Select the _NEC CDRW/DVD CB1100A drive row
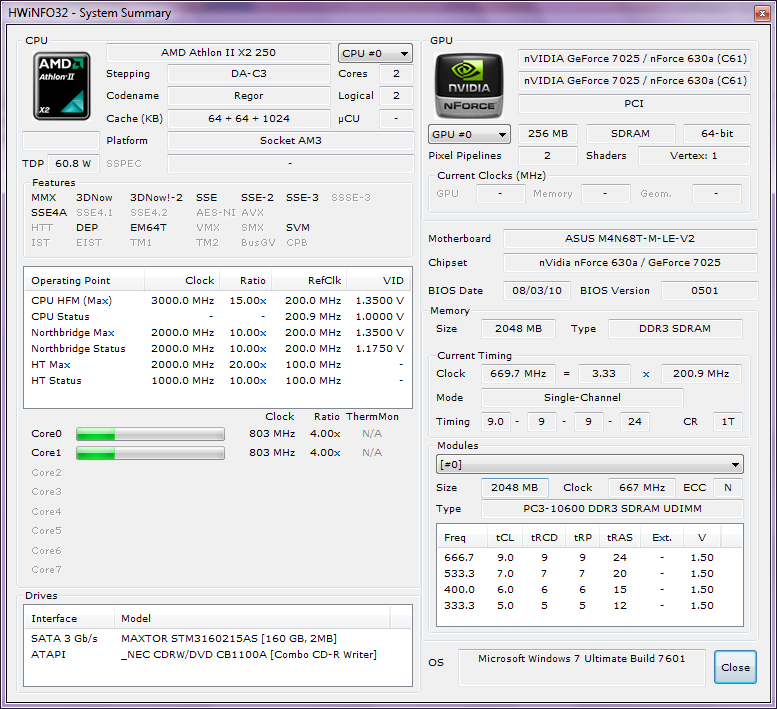The image size is (777, 709). [218, 654]
